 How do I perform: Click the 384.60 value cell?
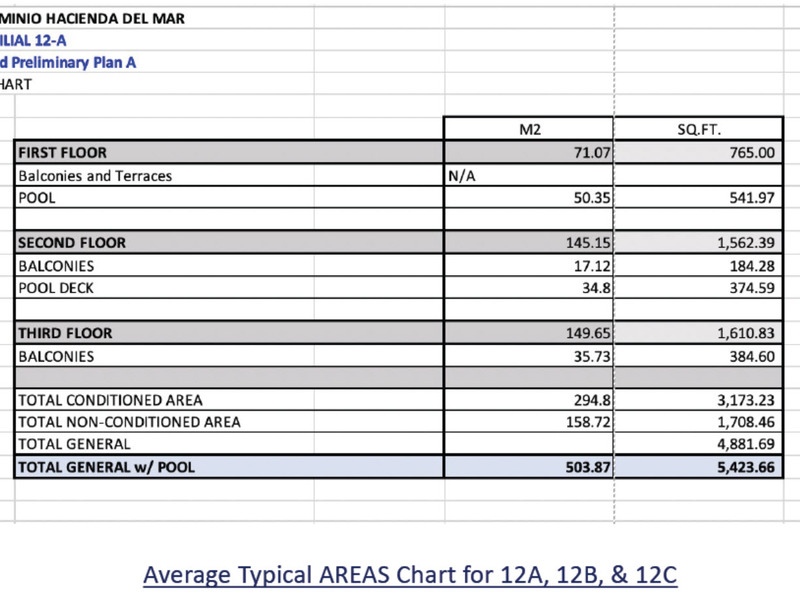pyautogui.click(x=698, y=356)
